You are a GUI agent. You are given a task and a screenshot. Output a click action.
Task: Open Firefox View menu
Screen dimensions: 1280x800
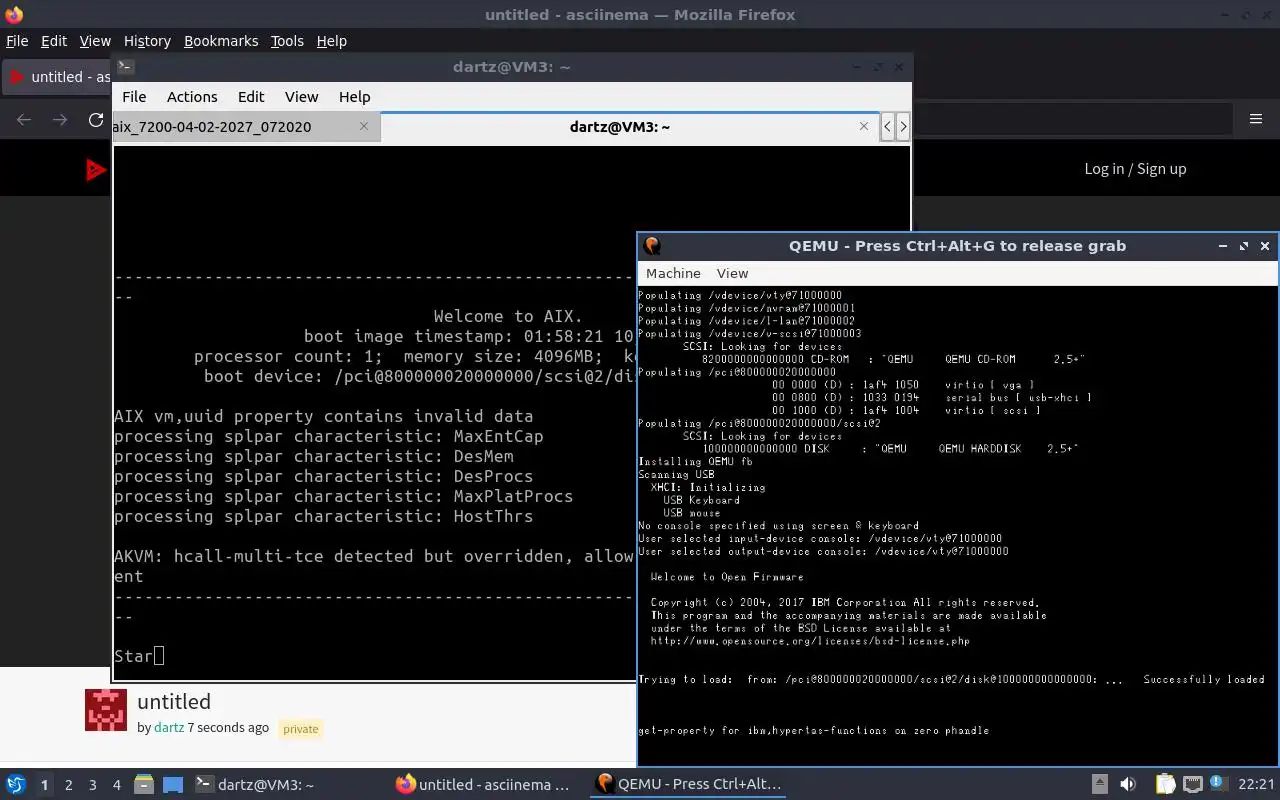pos(95,41)
